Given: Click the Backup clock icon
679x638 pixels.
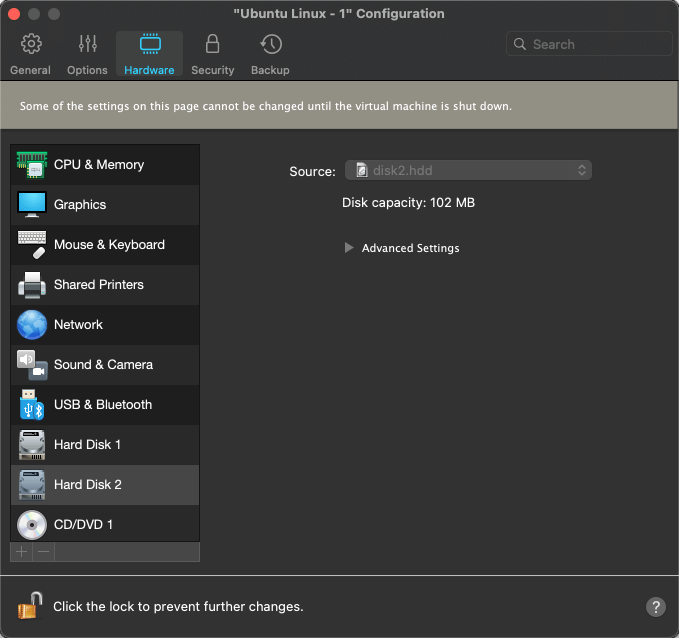Looking at the screenshot, I should [271, 44].
